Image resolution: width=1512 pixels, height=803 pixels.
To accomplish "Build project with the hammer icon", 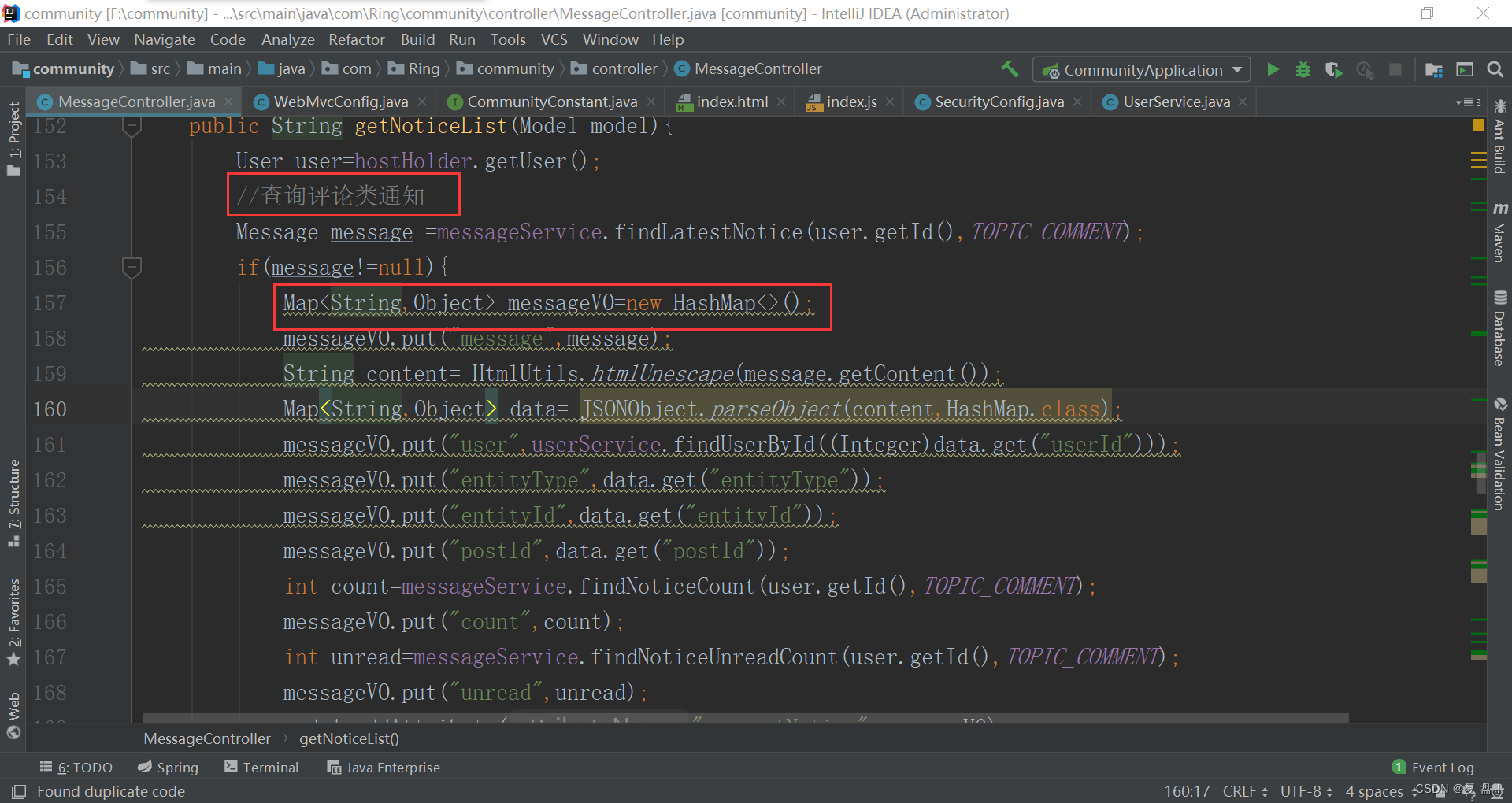I will pyautogui.click(x=1010, y=69).
